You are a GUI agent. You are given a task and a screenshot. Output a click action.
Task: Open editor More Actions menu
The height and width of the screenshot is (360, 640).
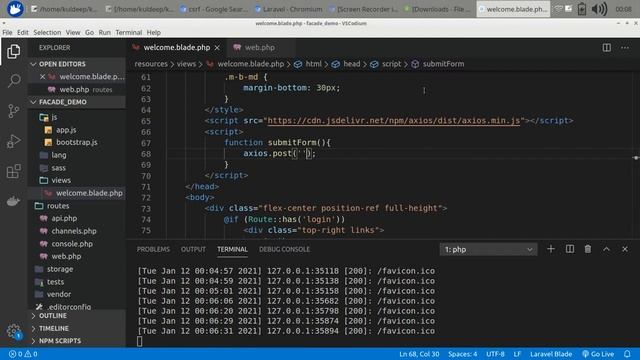tap(625, 48)
